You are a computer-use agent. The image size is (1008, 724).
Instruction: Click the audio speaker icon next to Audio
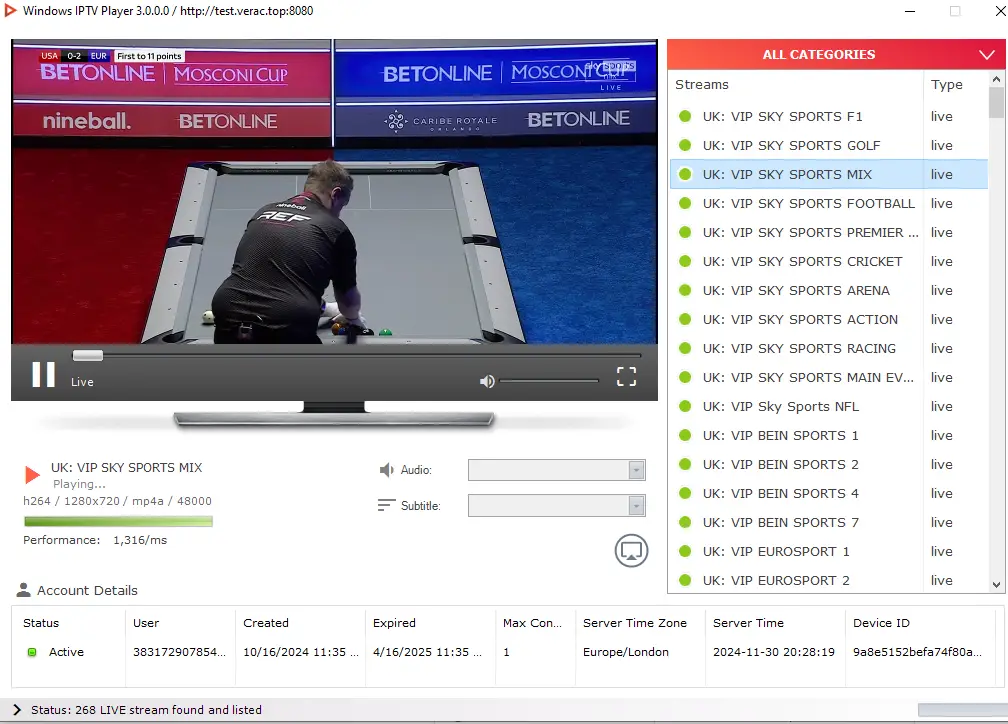(386, 470)
